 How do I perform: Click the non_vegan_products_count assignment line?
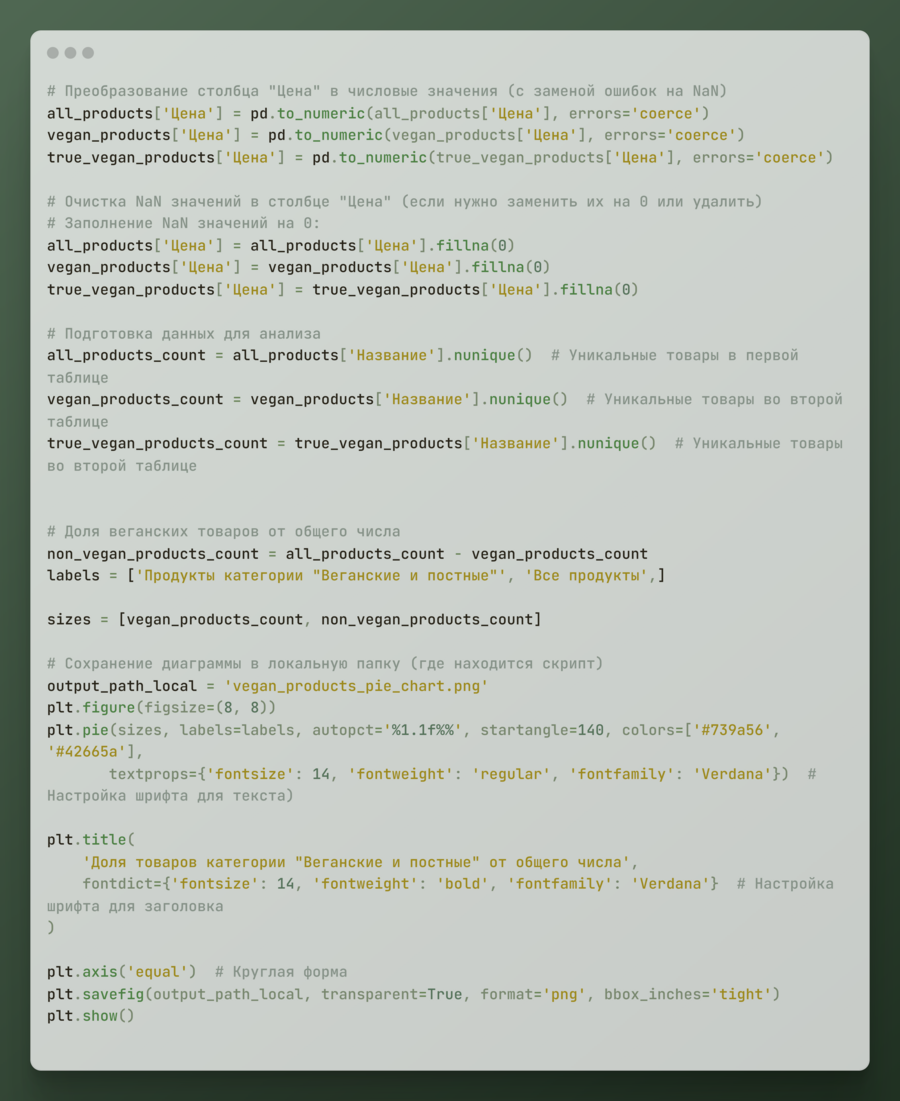[348, 554]
